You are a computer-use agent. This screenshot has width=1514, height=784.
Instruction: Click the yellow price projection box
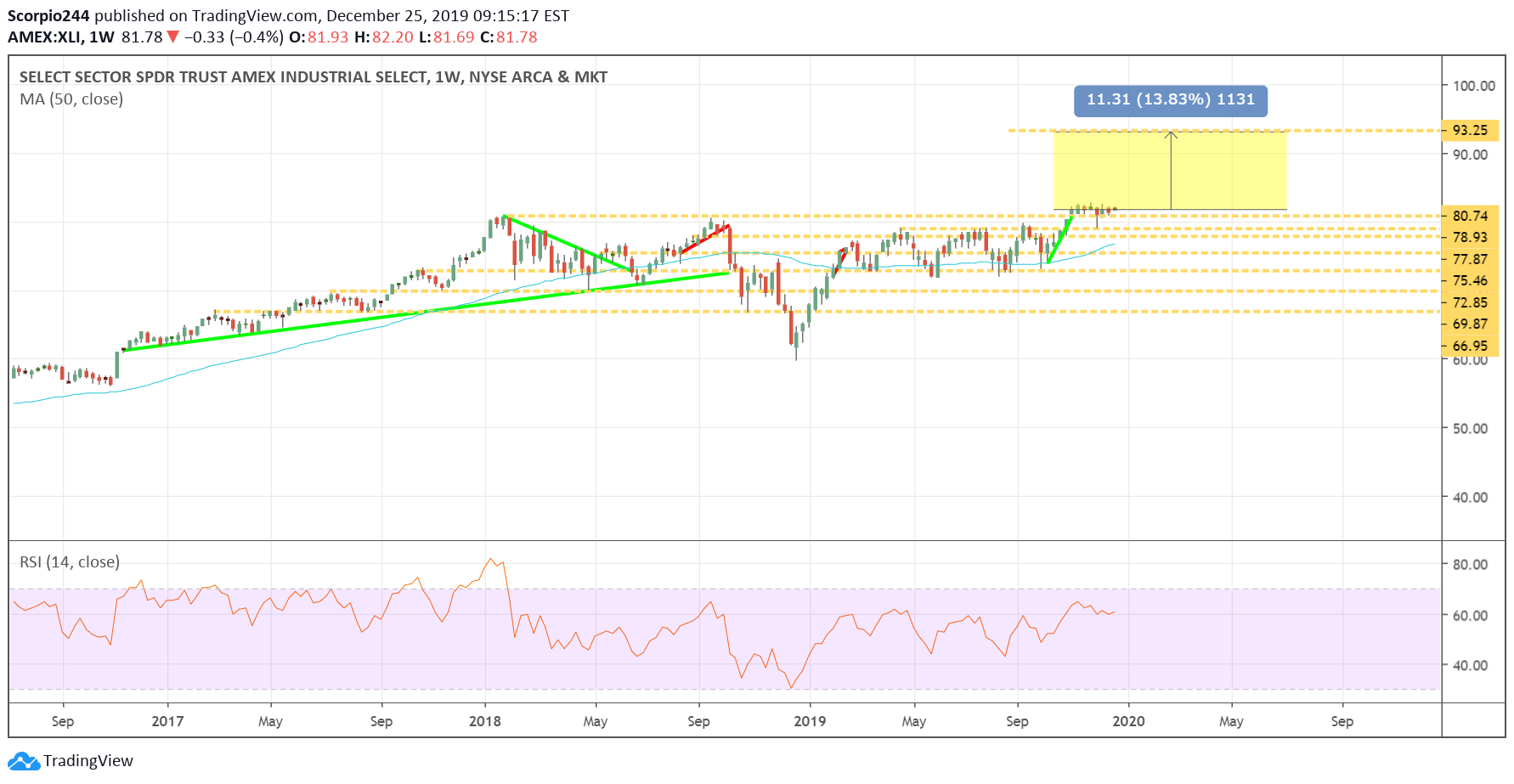pos(1170,170)
